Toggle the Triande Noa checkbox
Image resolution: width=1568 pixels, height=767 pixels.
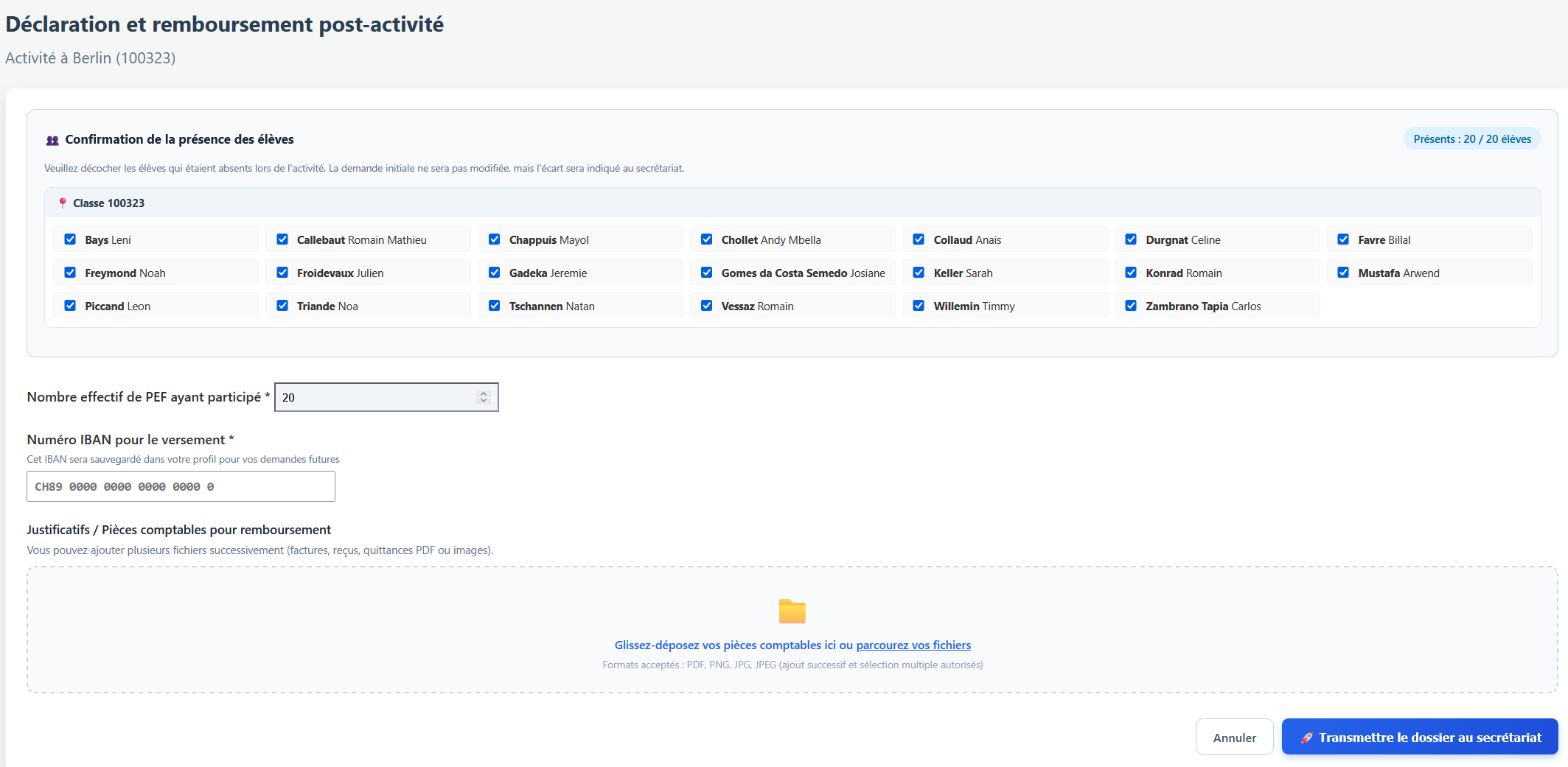(282, 306)
